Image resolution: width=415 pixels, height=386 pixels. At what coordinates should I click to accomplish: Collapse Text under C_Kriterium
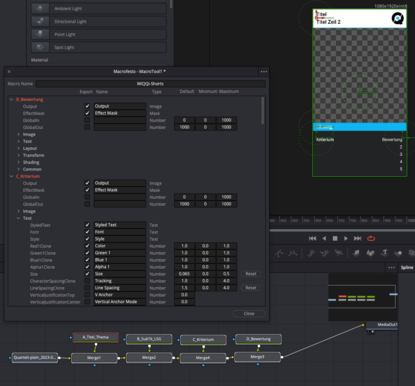click(19, 218)
